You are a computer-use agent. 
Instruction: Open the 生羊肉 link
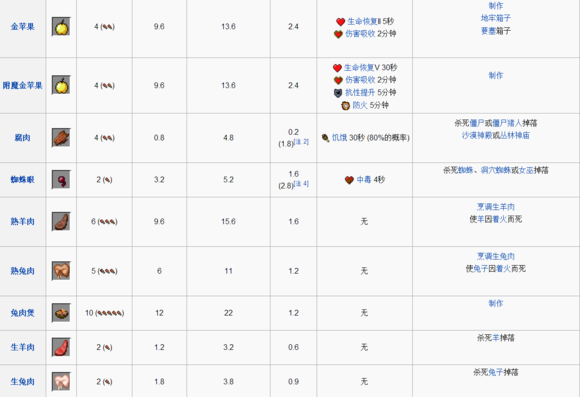[23, 347]
